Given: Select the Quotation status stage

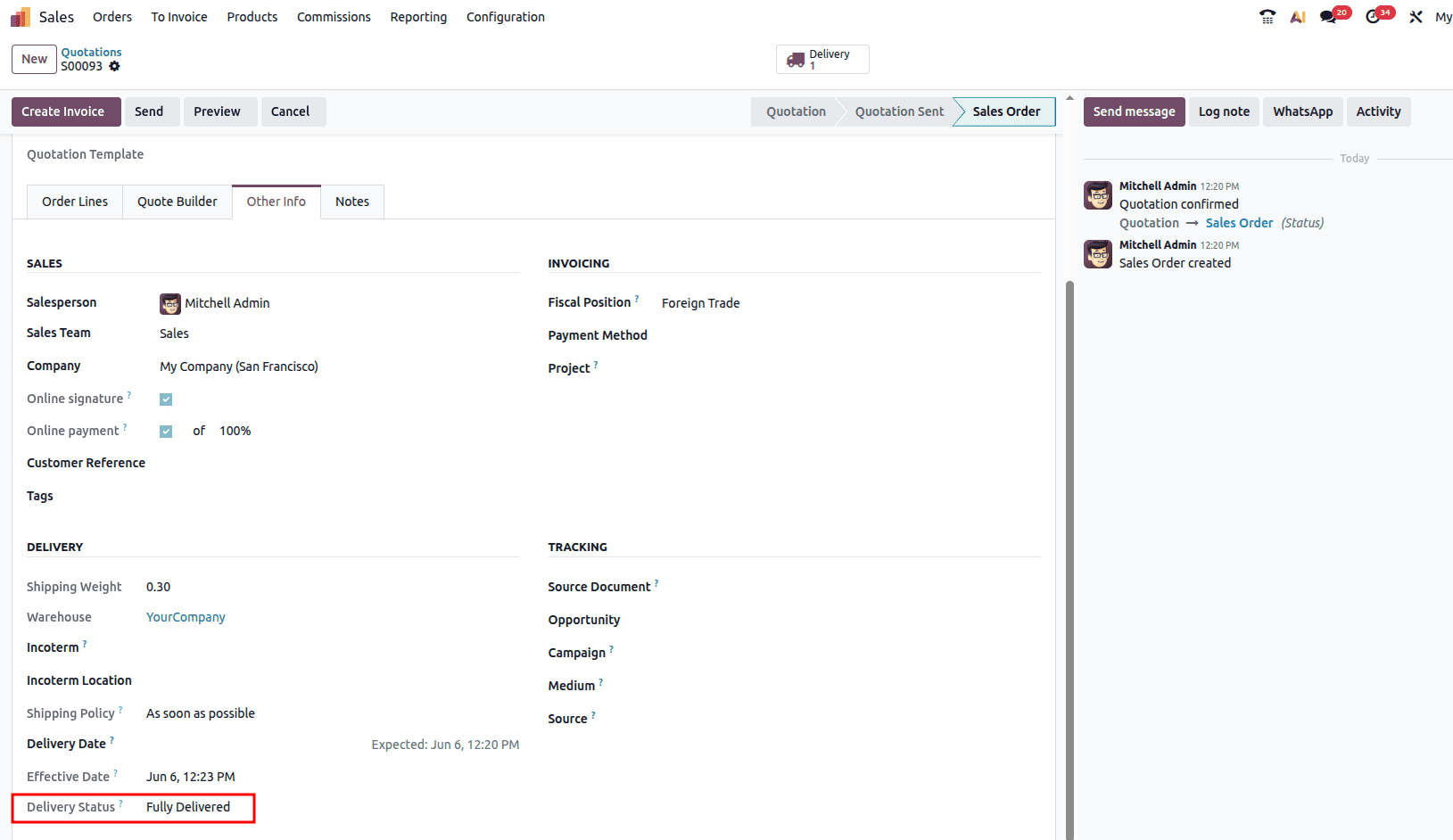Looking at the screenshot, I should 796,111.
